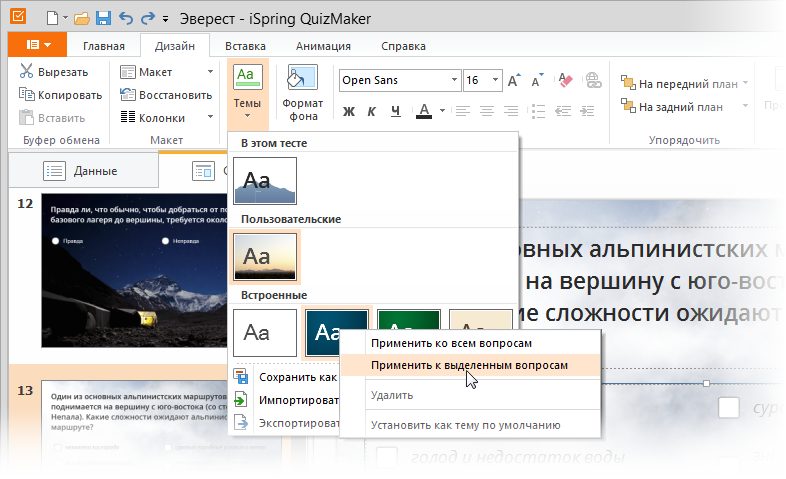Click Вырезать (cut) button

click(x=54, y=72)
